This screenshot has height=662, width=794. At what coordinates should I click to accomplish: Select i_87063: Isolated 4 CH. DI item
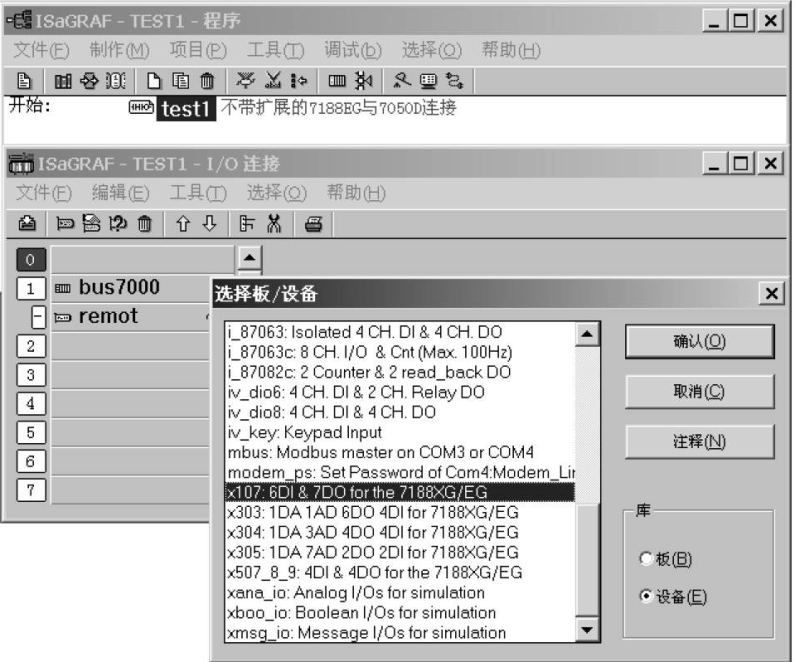click(400, 332)
